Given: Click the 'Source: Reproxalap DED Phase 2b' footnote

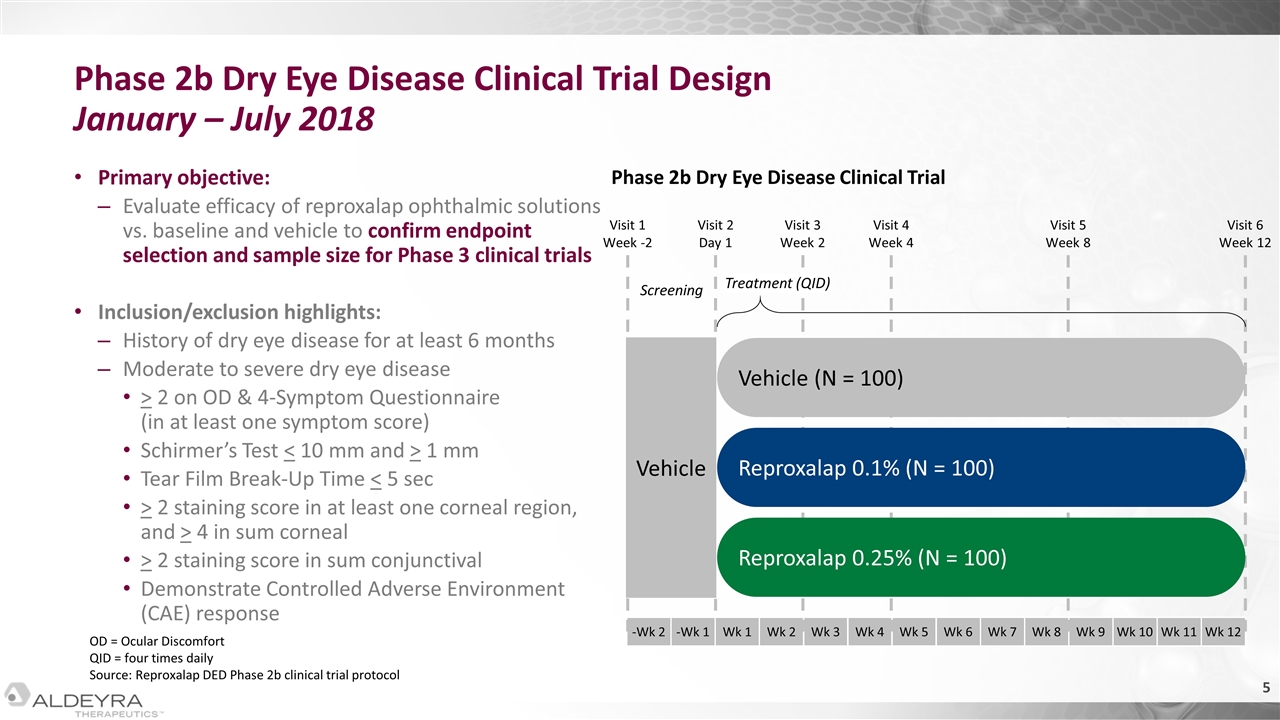Looking at the screenshot, I should coord(244,675).
